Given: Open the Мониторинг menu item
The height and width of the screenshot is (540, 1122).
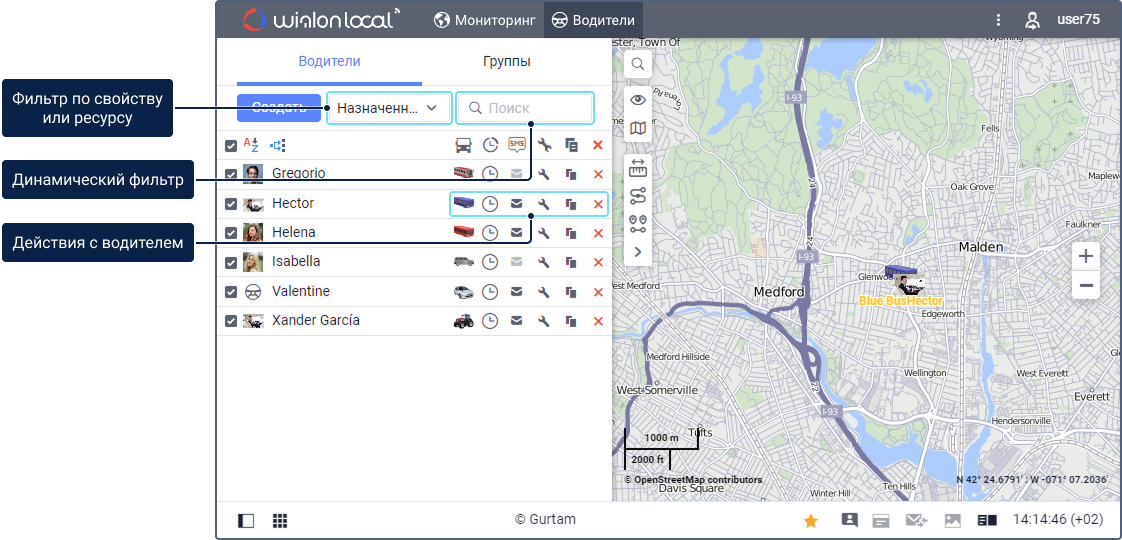Looking at the screenshot, I should click(x=485, y=19).
